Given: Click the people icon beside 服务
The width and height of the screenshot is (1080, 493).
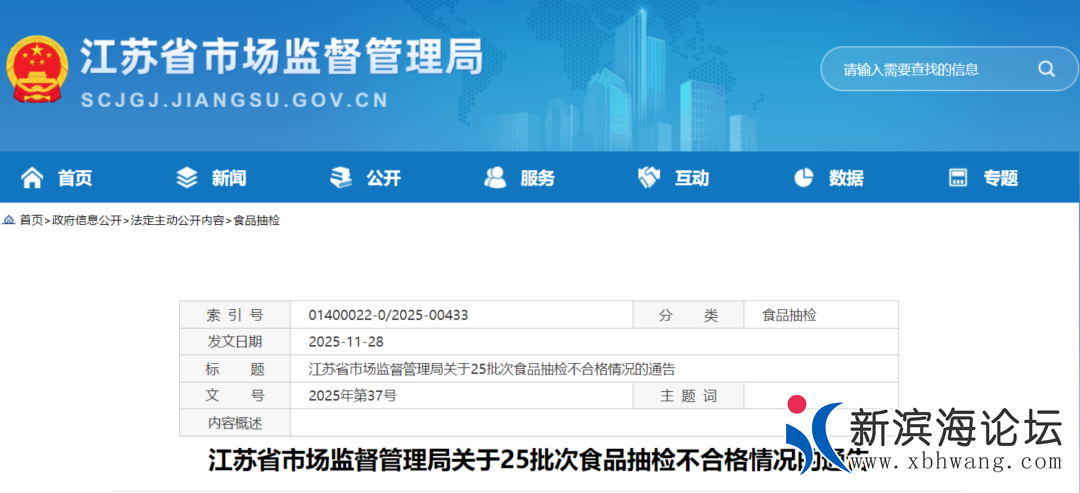Looking at the screenshot, I should click(x=495, y=178).
